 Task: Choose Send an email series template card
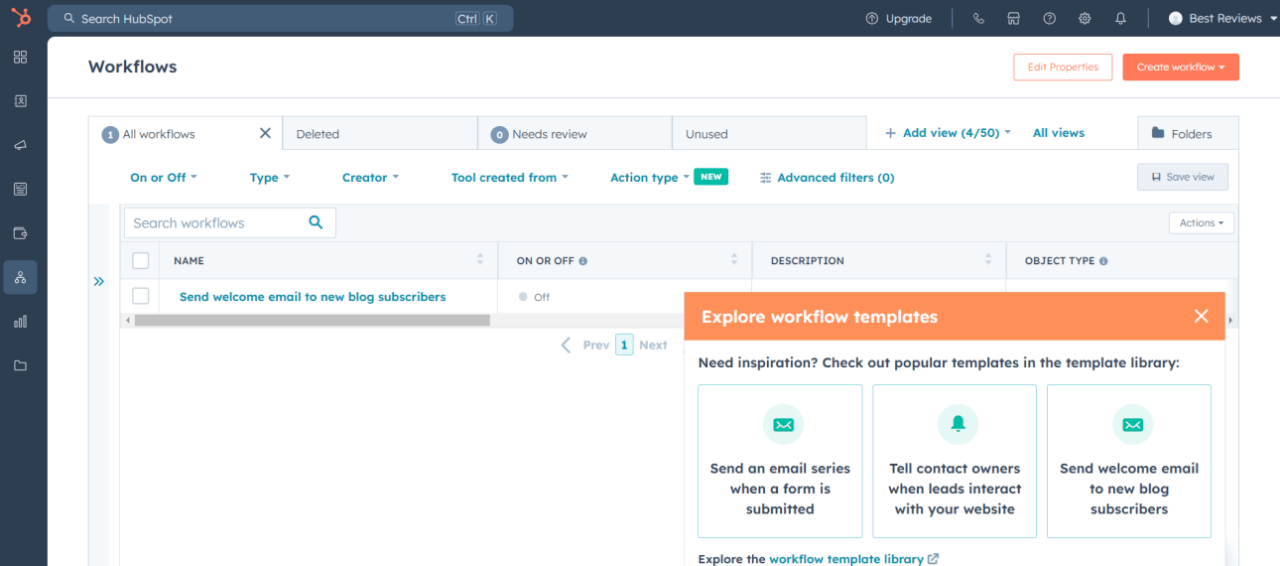(780, 461)
